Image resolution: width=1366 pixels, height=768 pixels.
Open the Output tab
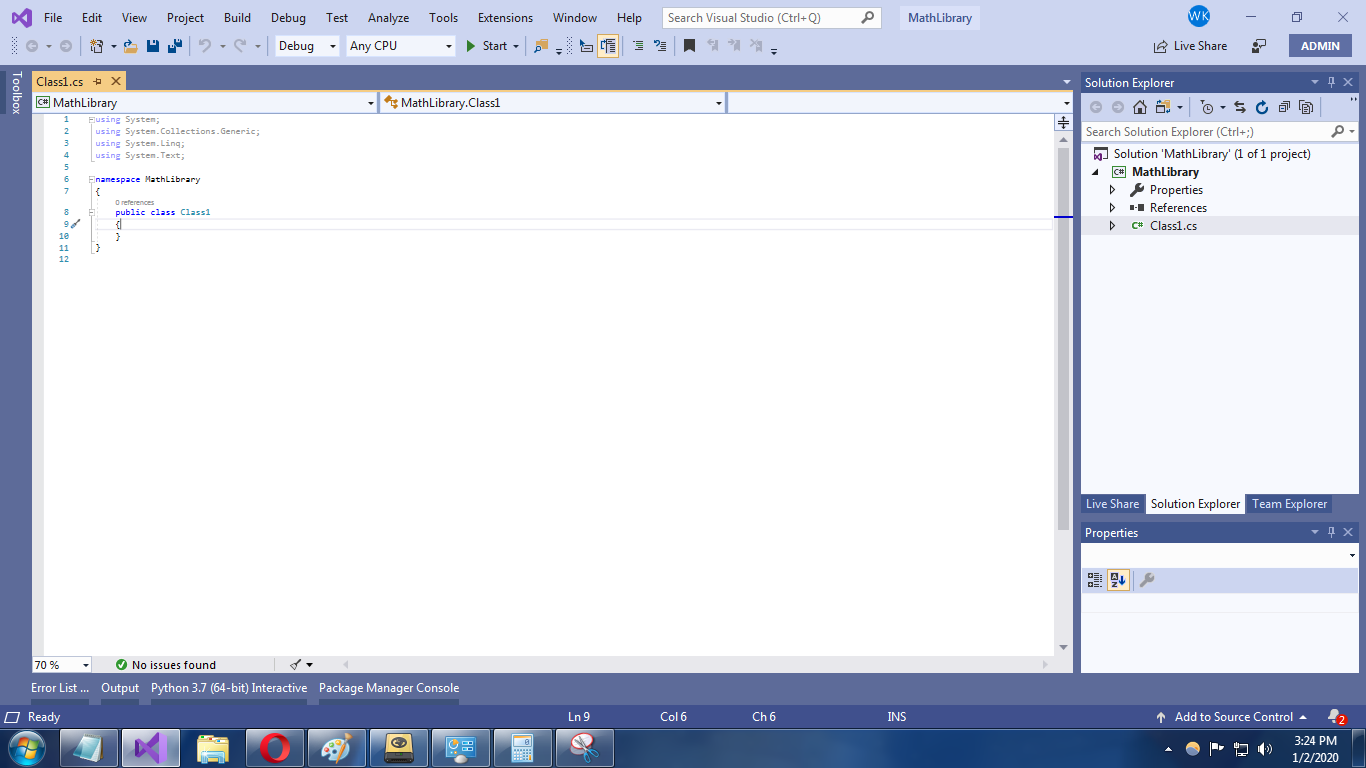120,688
